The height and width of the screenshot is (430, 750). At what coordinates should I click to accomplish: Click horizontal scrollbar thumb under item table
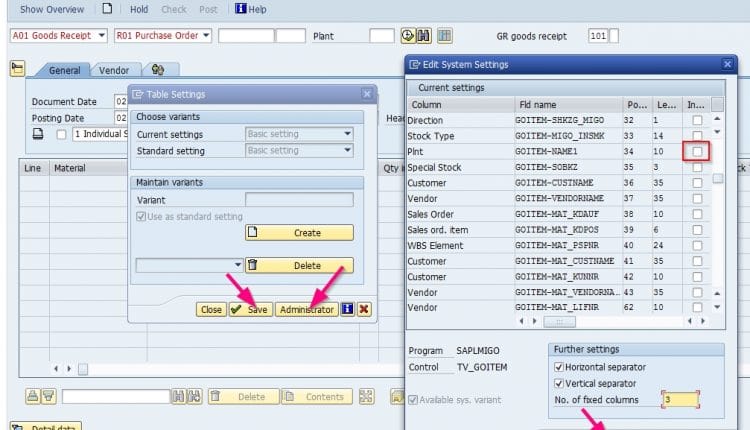click(x=83, y=369)
